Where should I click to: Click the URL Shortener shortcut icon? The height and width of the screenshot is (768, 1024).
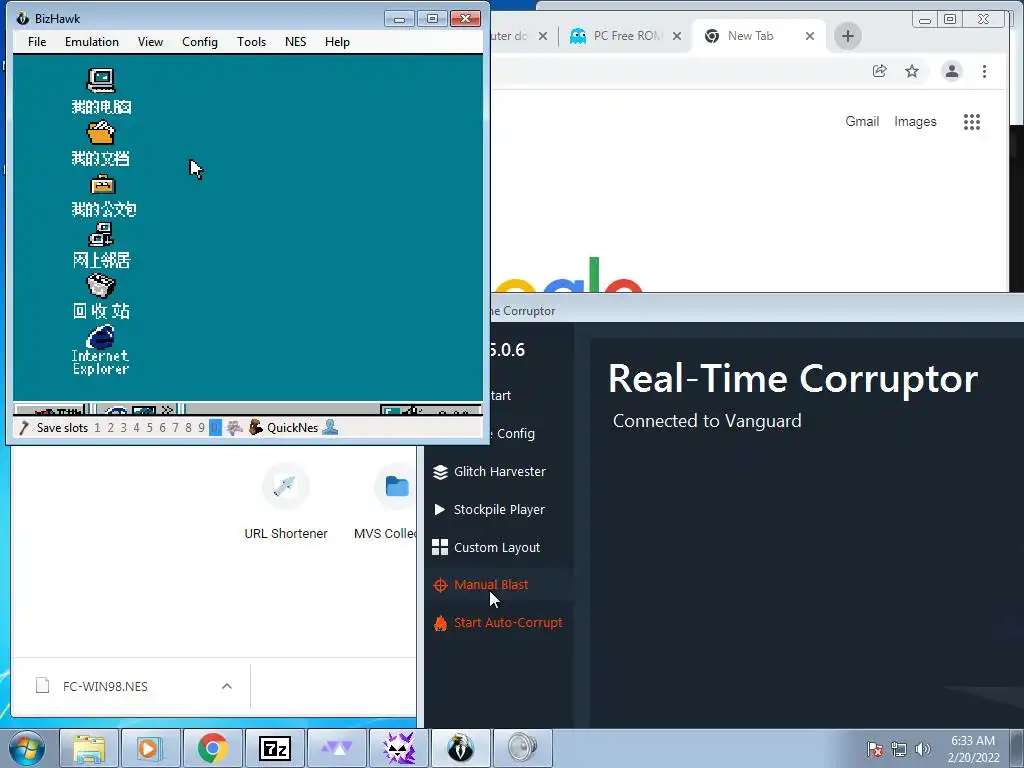pyautogui.click(x=285, y=487)
